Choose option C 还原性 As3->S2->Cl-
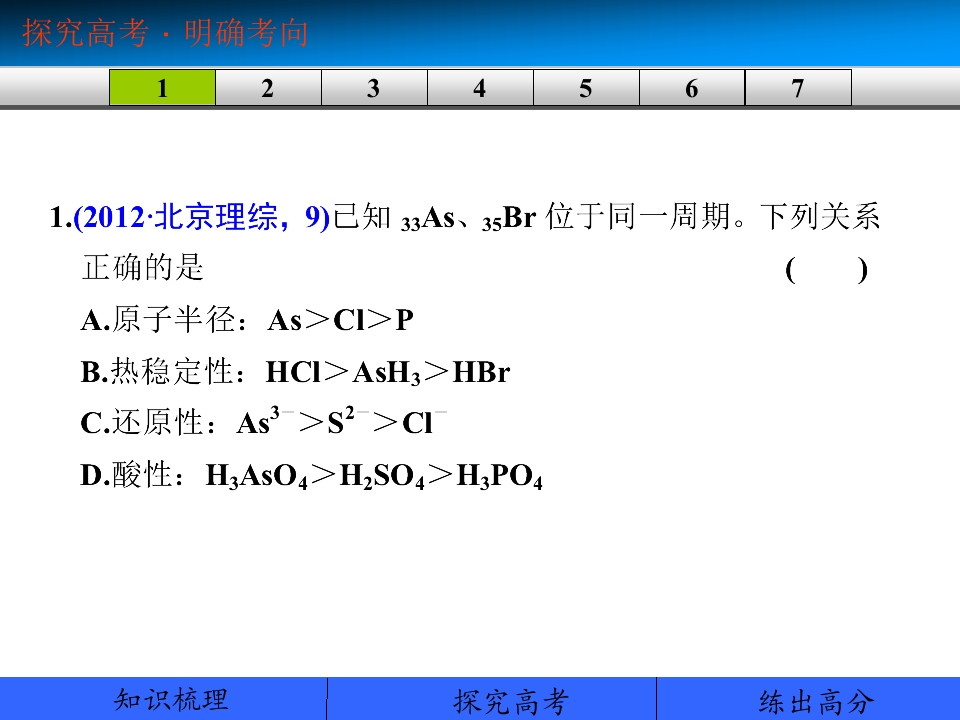Screen dimensions: 960x720 (x=263, y=422)
